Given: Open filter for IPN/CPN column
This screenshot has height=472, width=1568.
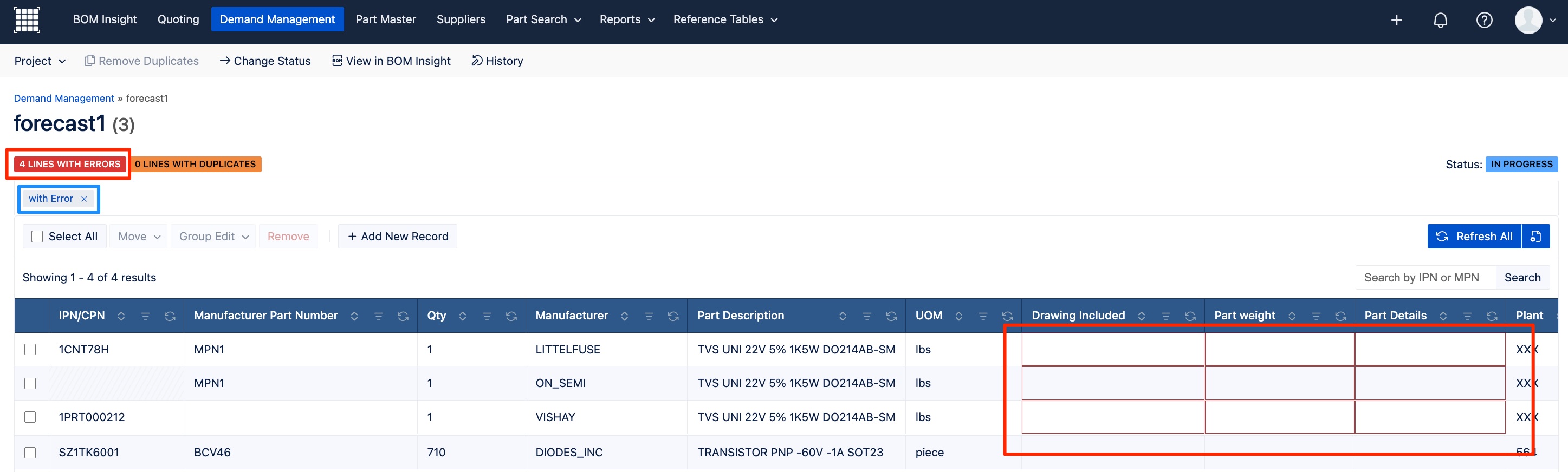Looking at the screenshot, I should [x=146, y=316].
